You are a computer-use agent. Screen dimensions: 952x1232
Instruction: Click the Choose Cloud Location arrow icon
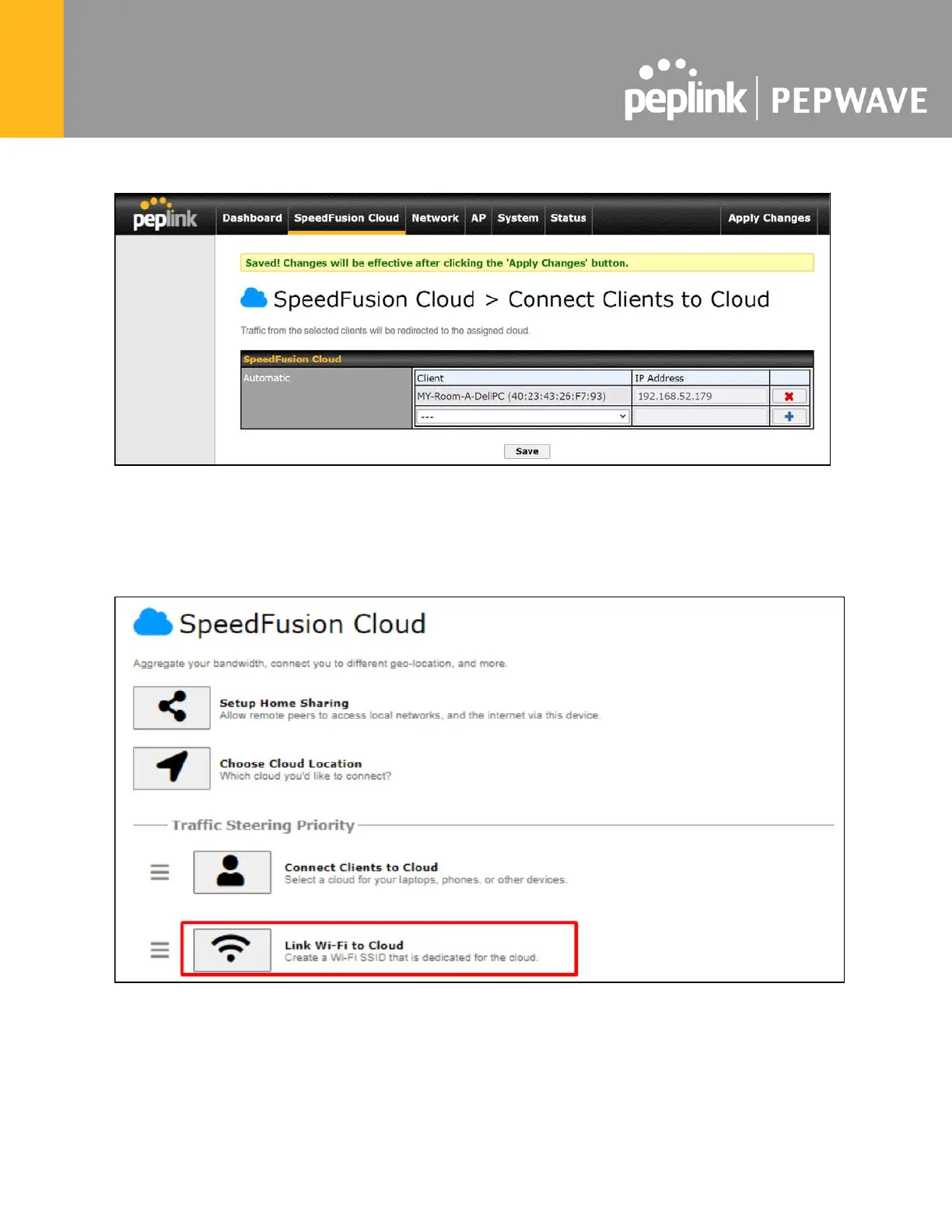tap(172, 768)
